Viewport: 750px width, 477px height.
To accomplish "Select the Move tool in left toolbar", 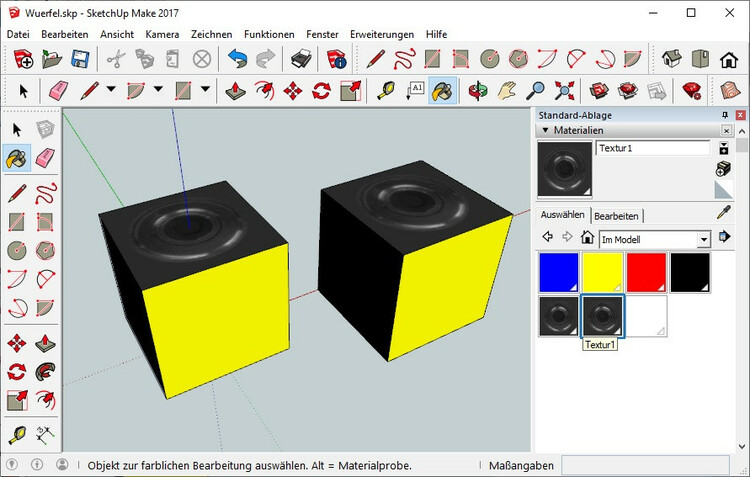I will [17, 344].
